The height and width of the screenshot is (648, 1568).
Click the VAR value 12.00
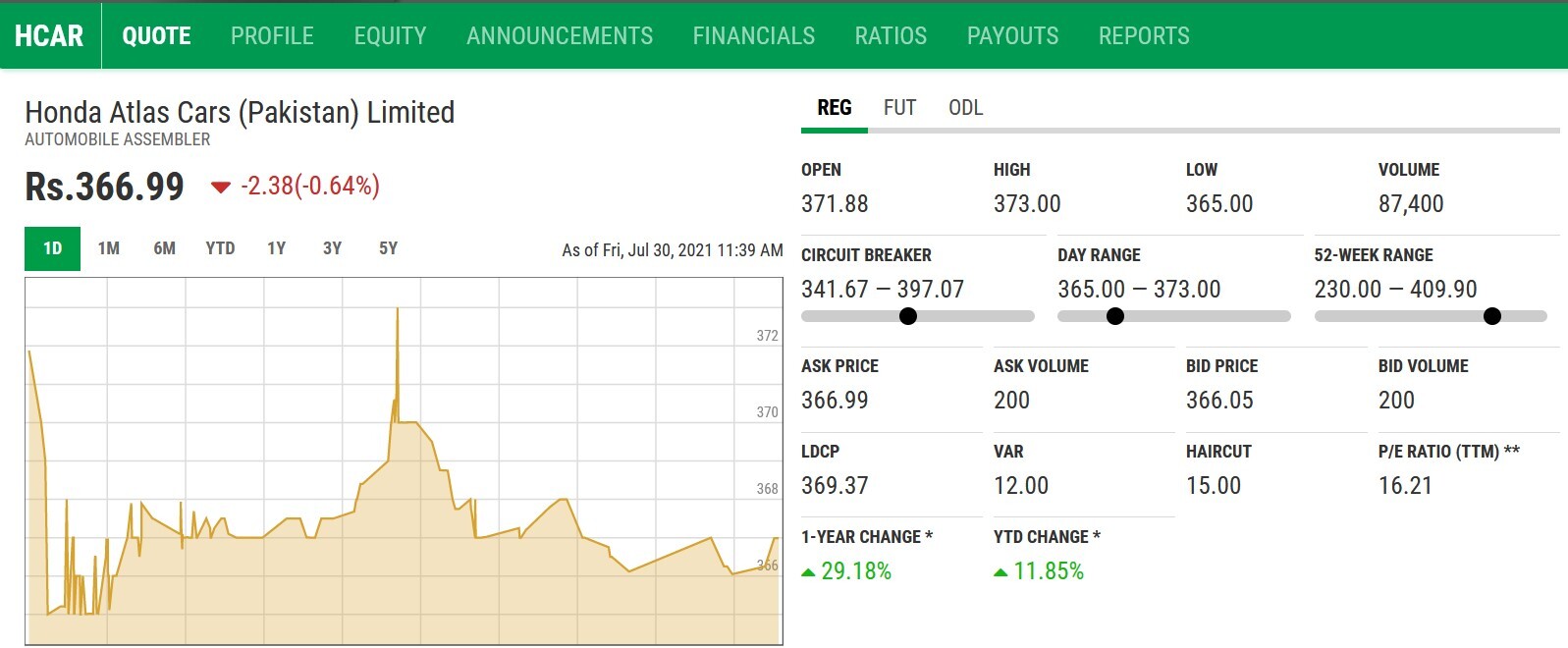pos(1021,486)
